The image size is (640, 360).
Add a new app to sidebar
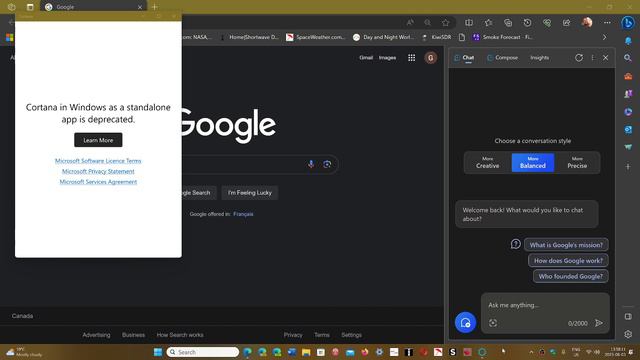tap(628, 167)
